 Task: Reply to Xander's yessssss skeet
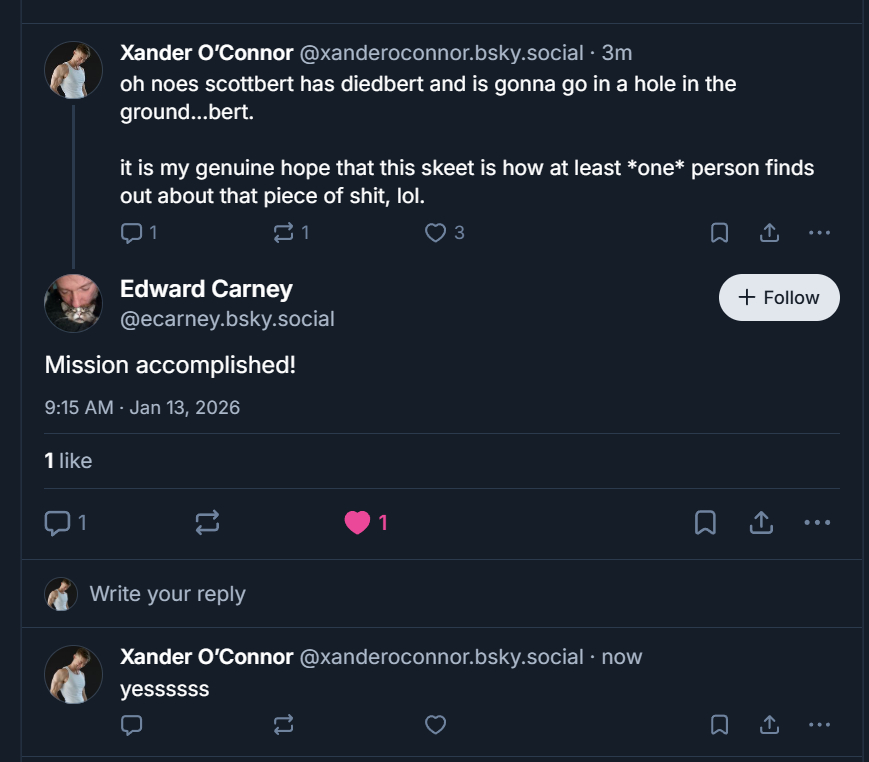pos(132,725)
